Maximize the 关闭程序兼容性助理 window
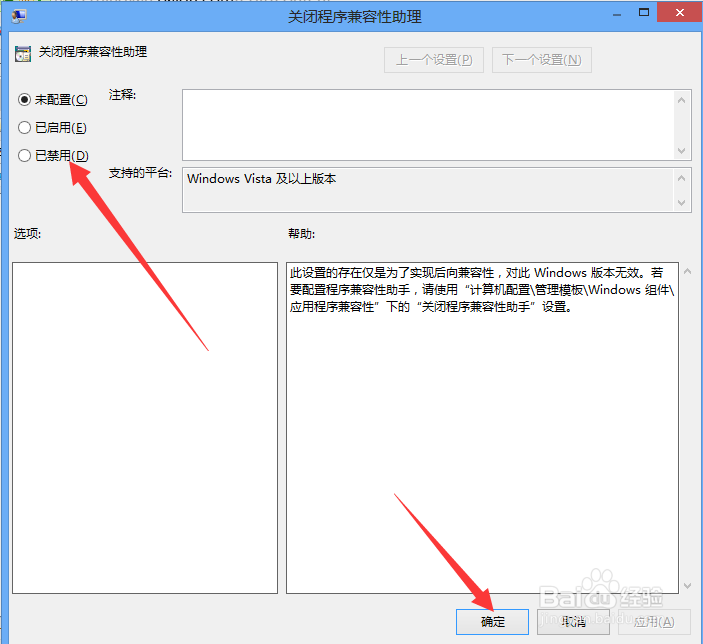This screenshot has height=644, width=703. [644, 13]
